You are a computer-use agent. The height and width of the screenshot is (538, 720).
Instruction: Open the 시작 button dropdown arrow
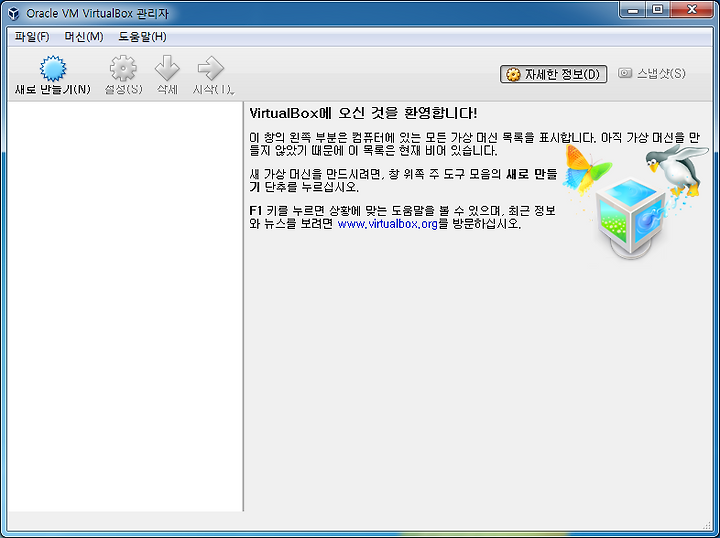[233, 93]
